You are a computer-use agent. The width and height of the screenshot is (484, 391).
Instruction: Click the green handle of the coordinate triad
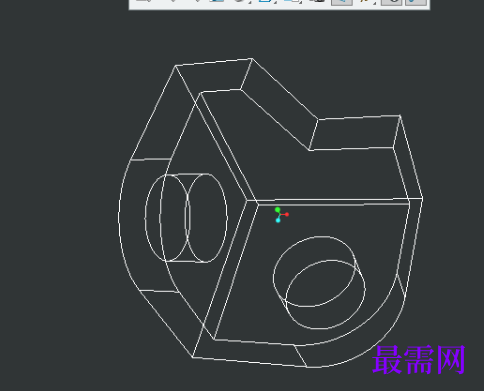277,210
